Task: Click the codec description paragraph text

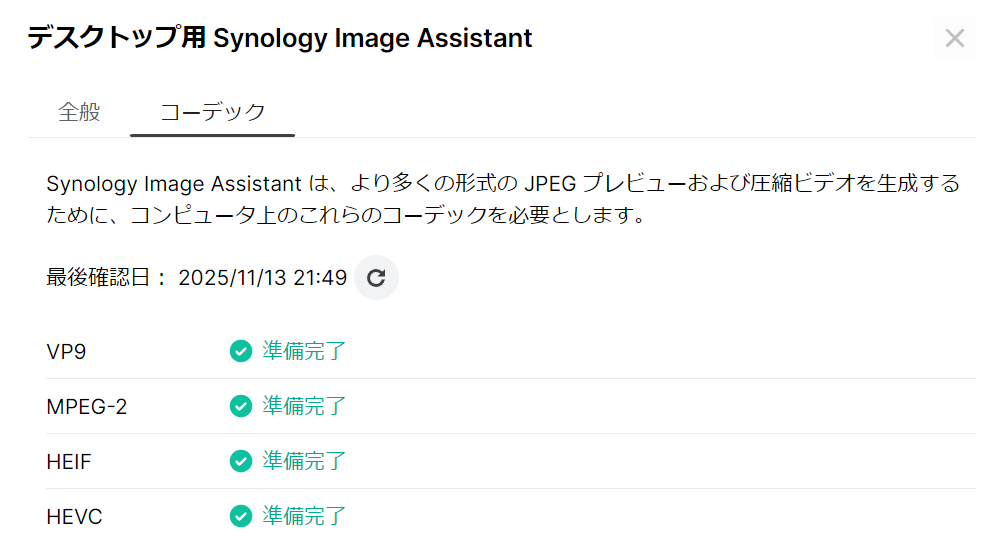Action: 502,199
